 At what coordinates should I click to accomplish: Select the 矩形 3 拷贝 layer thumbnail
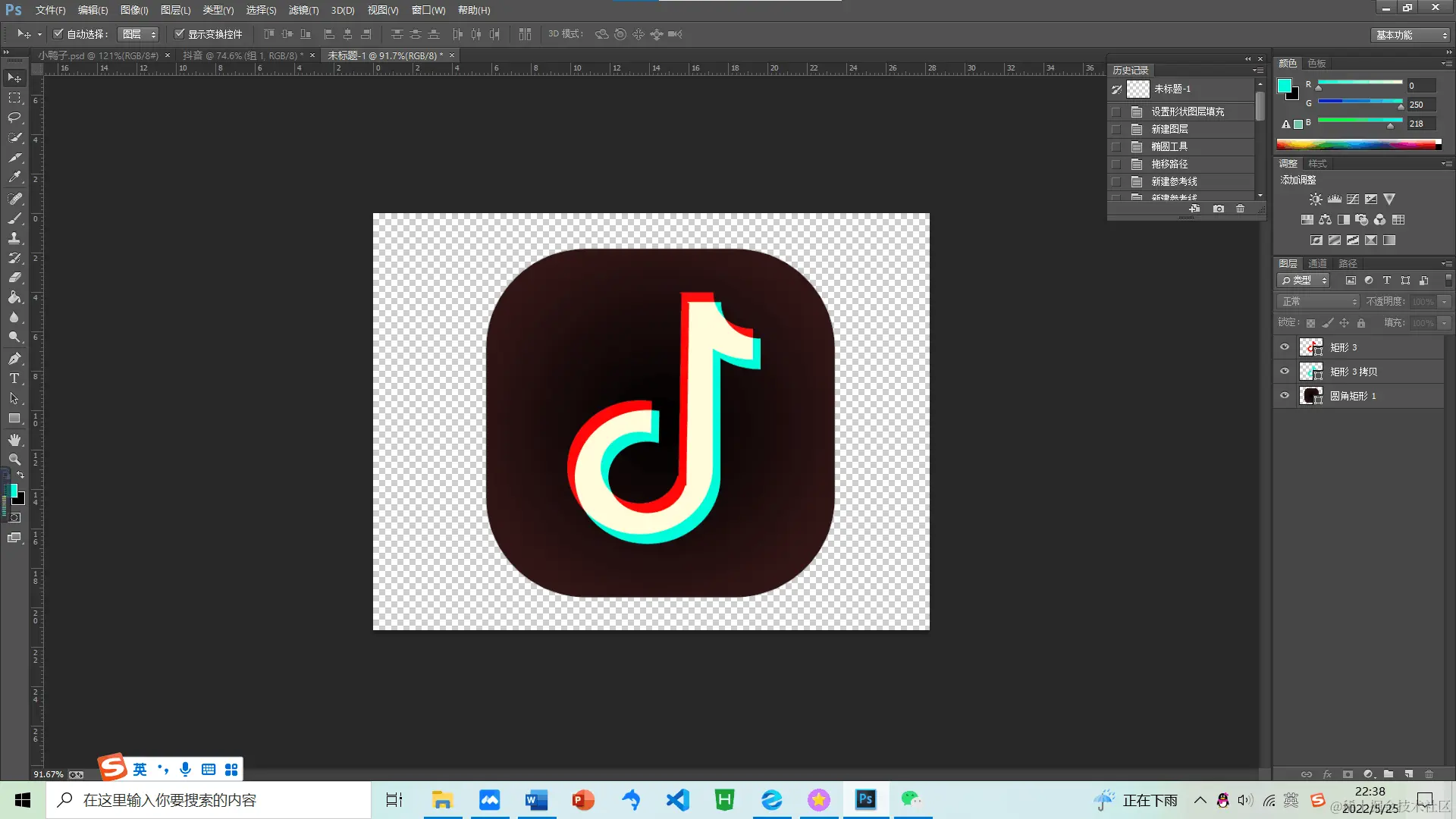[1310, 372]
